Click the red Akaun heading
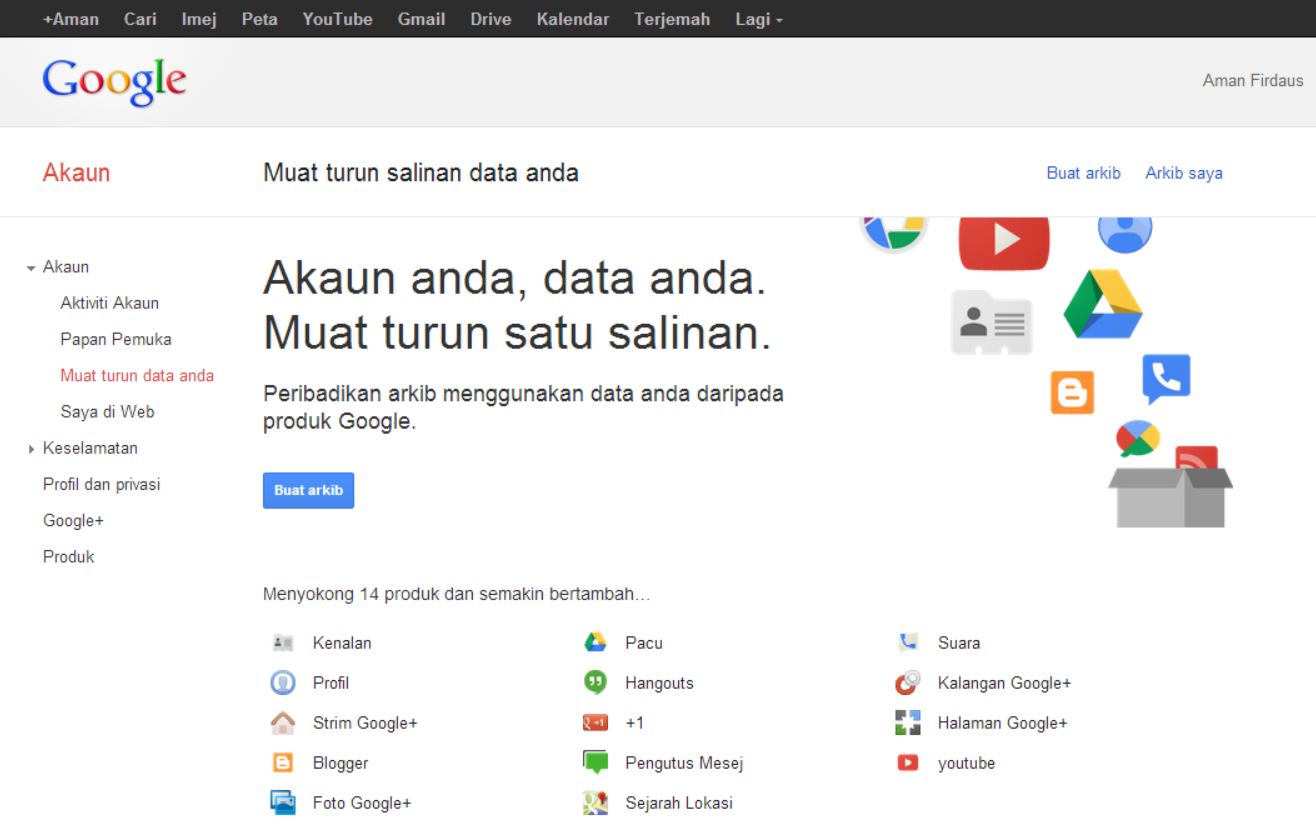1316x831 pixels. click(77, 173)
